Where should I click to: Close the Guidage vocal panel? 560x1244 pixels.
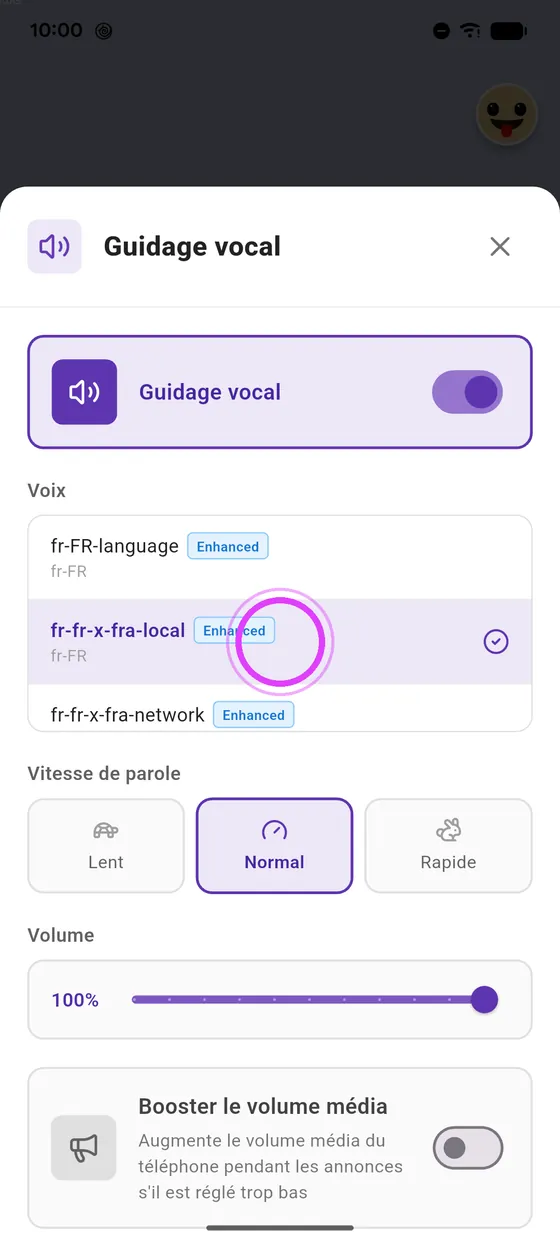click(x=500, y=246)
